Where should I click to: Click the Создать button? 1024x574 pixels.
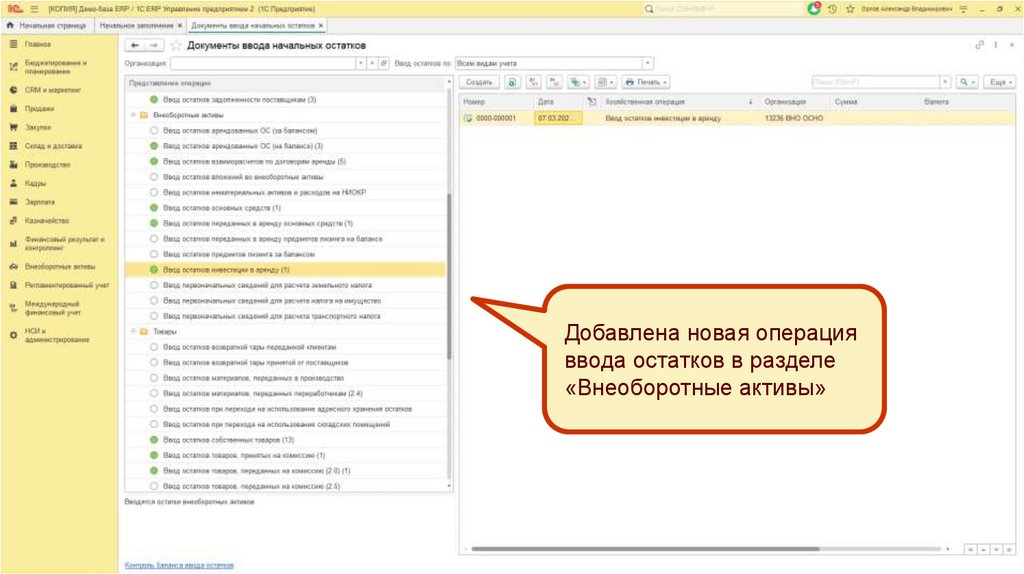tap(479, 82)
